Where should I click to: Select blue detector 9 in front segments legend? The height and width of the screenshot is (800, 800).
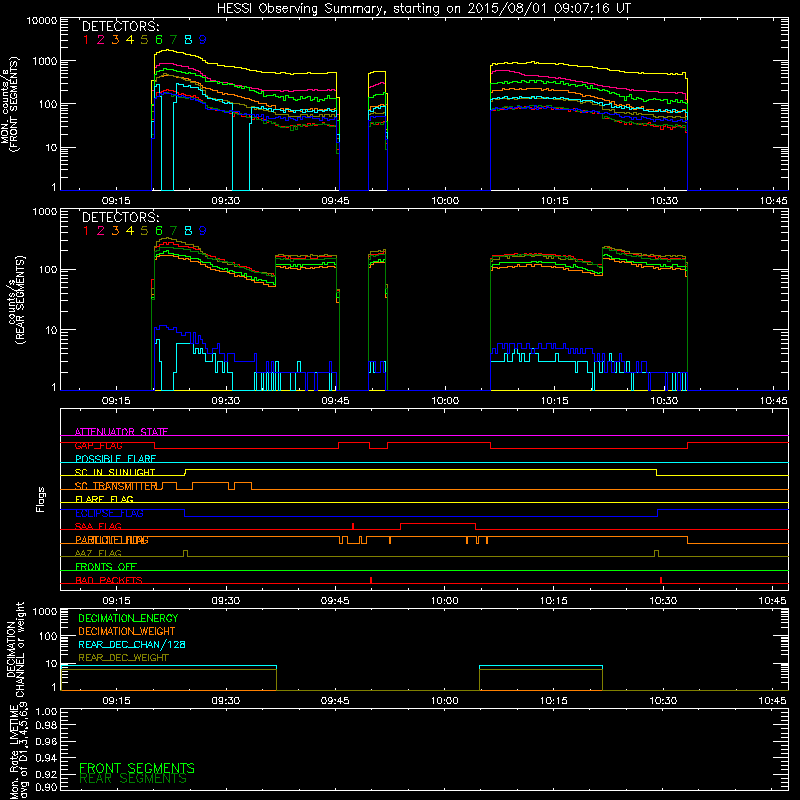[x=203, y=40]
